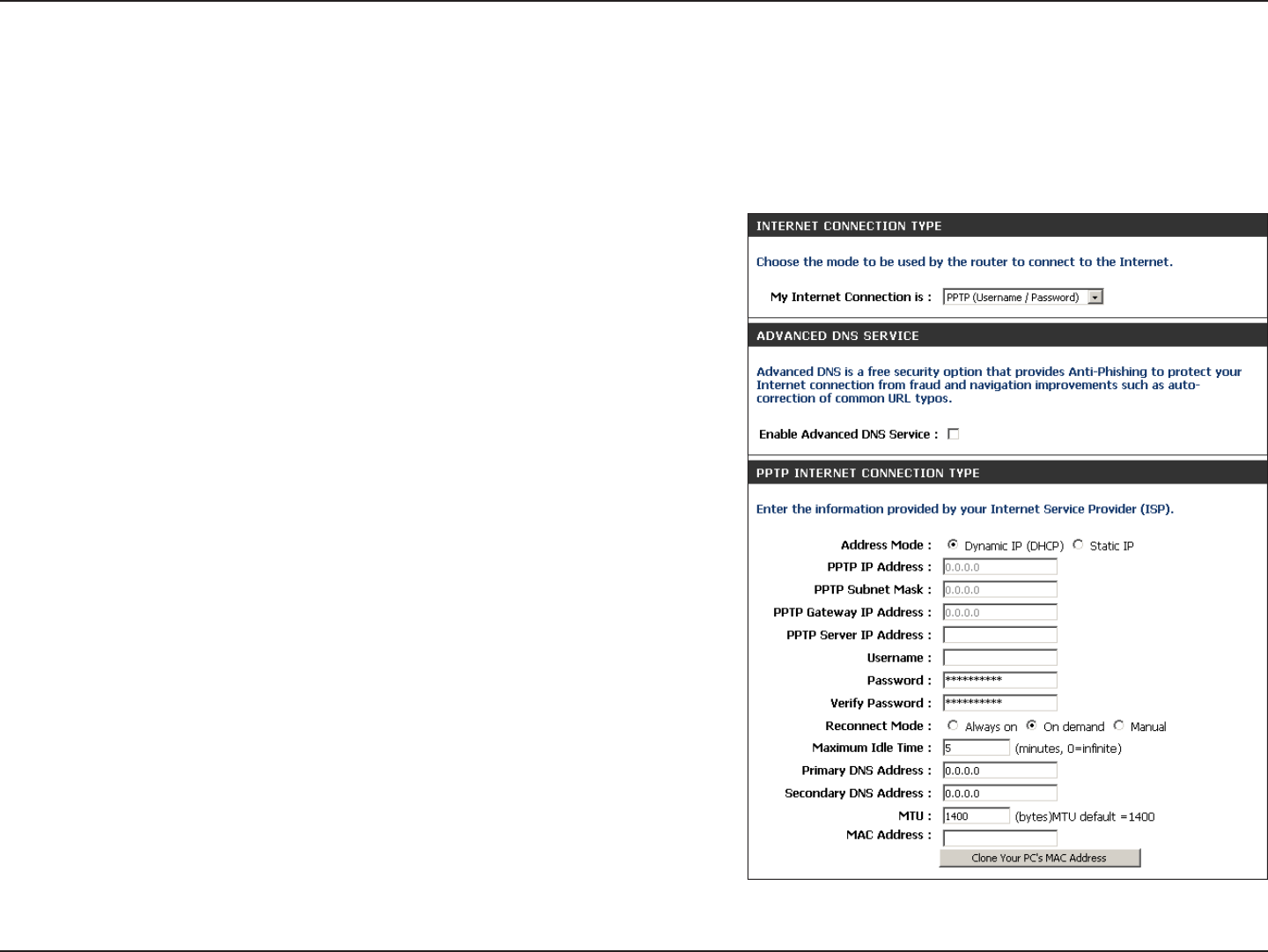Viewport: 1268px width, 952px height.
Task: Click the MTU value field
Action: (x=977, y=816)
